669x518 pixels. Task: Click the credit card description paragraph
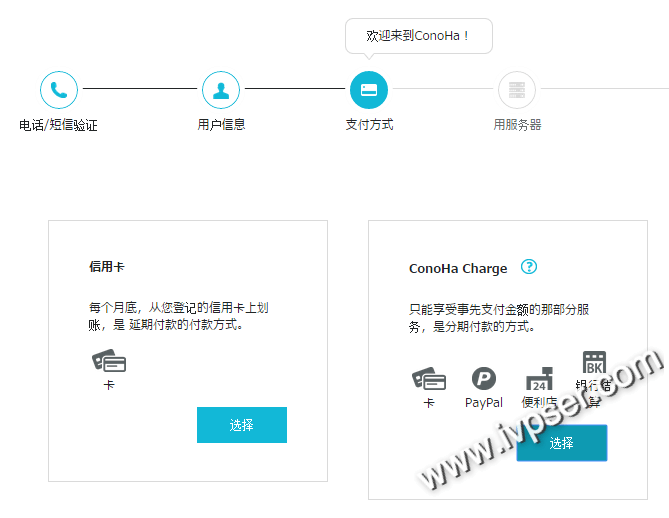click(x=179, y=316)
